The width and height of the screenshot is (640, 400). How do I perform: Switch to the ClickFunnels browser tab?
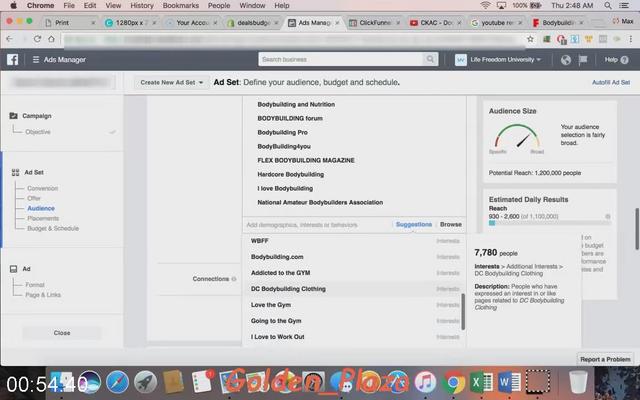coord(374,23)
